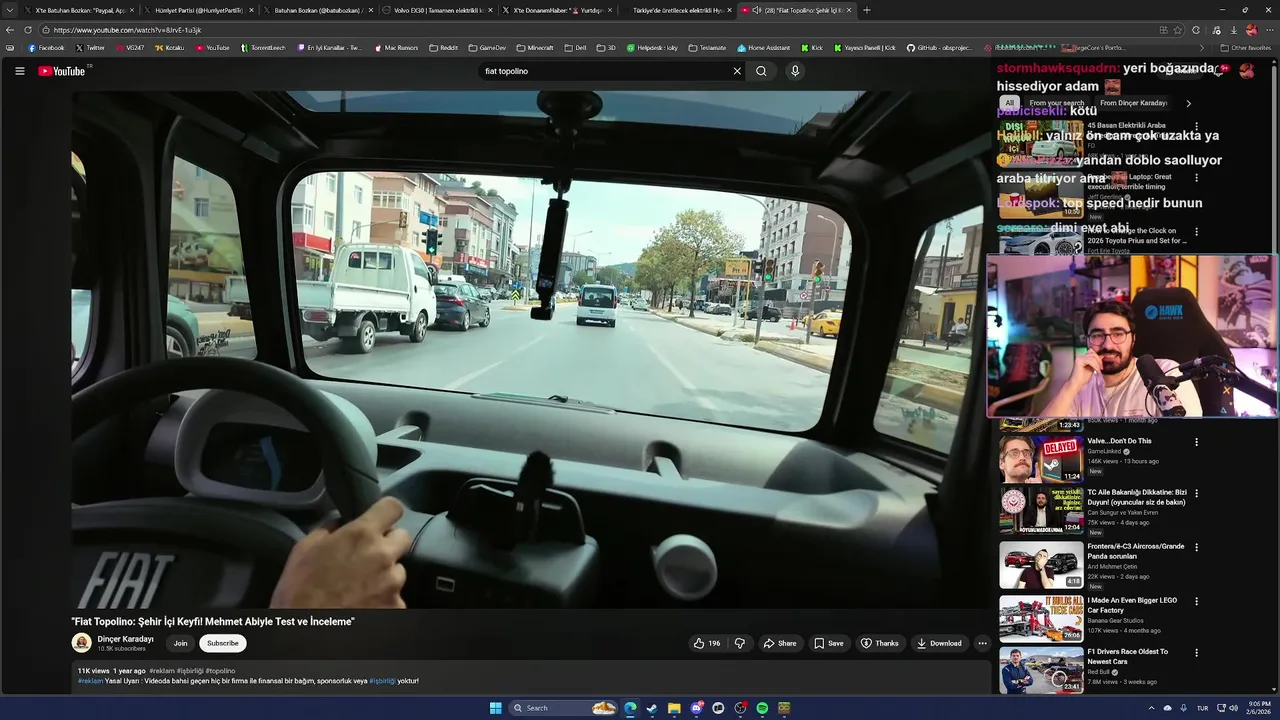Open the Reddit bookmark
The width and height of the screenshot is (1280, 720).
click(x=443, y=48)
